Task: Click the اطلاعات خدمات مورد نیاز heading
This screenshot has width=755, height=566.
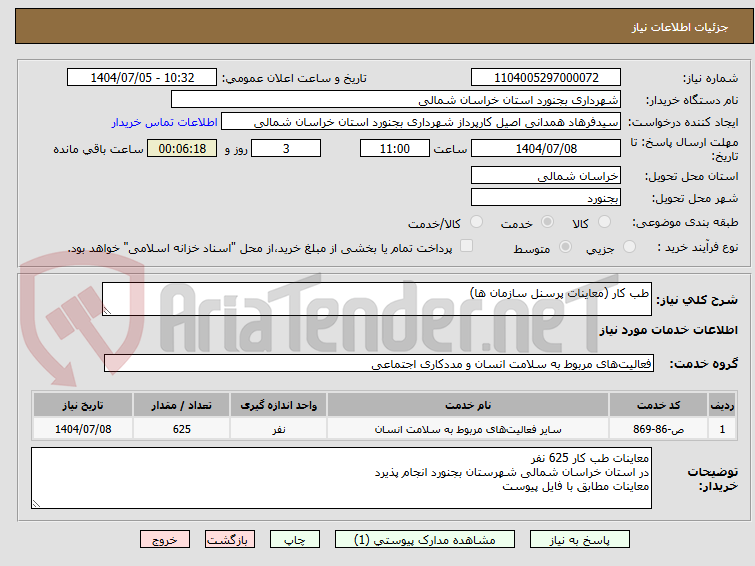Action: pos(668,330)
